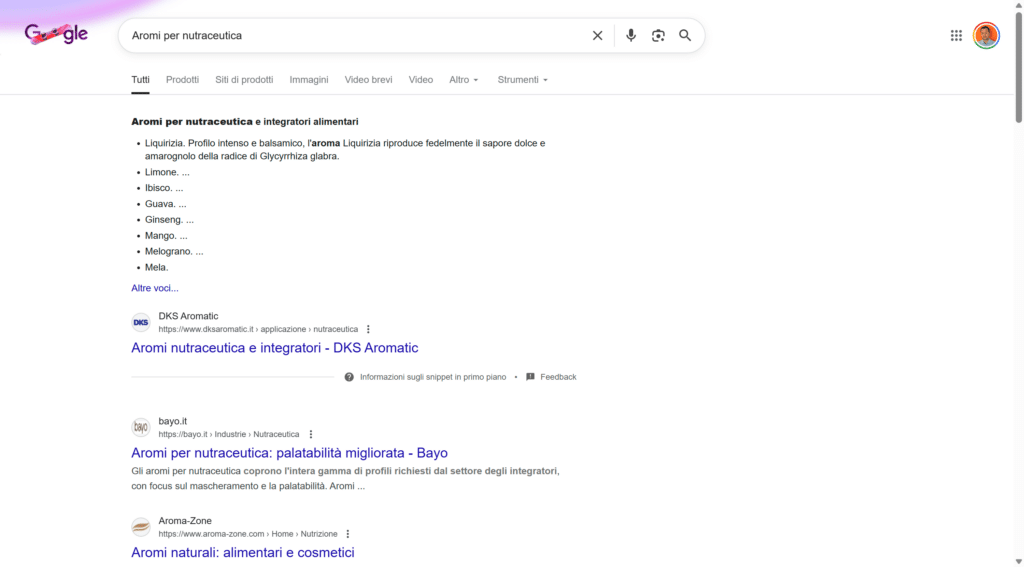This screenshot has height=567, width=1024.
Task: Open the Bayo palatabilità migliorata result
Action: (289, 453)
